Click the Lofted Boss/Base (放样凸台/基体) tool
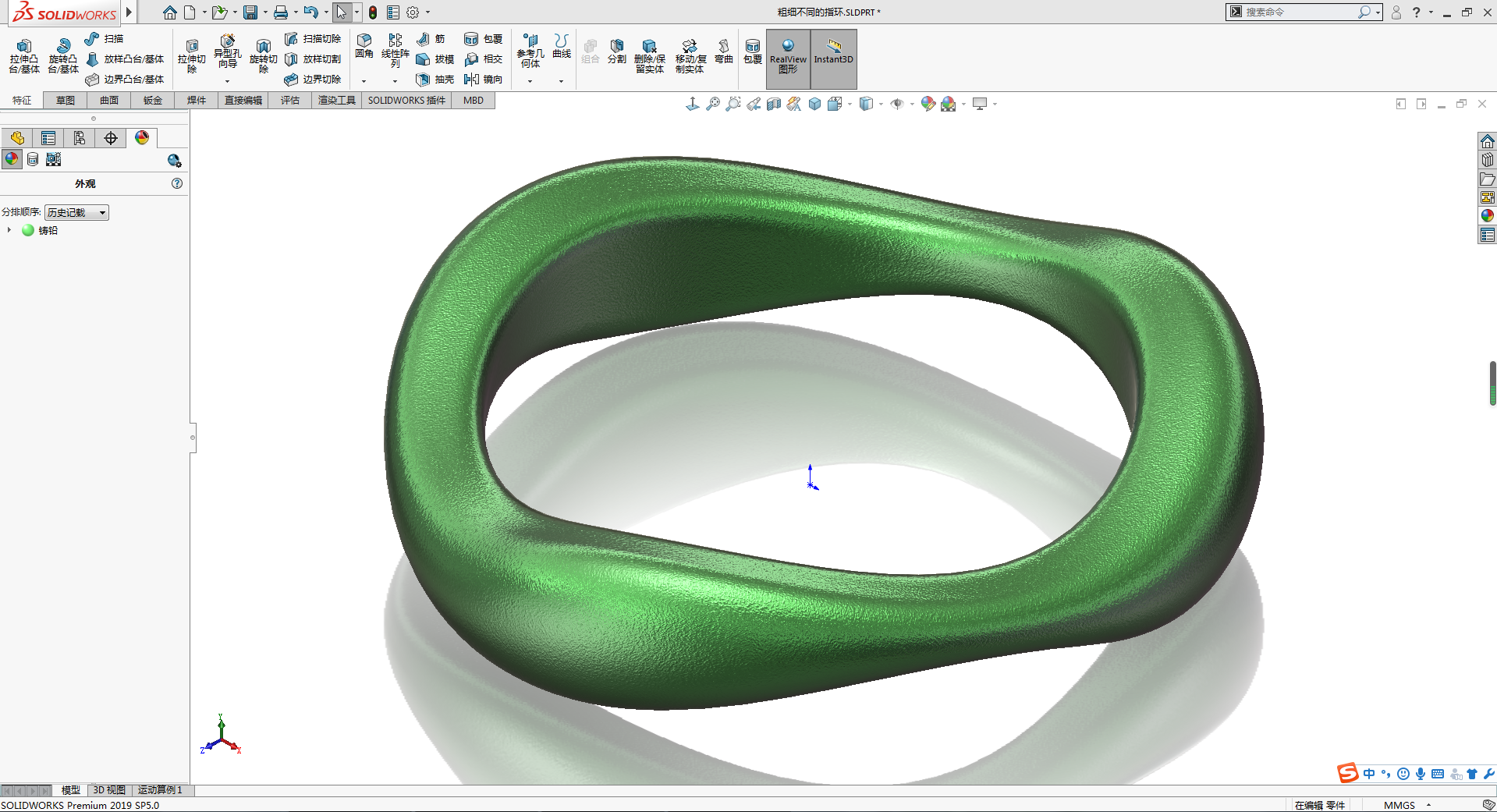This screenshot has width=1497, height=812. 125,59
